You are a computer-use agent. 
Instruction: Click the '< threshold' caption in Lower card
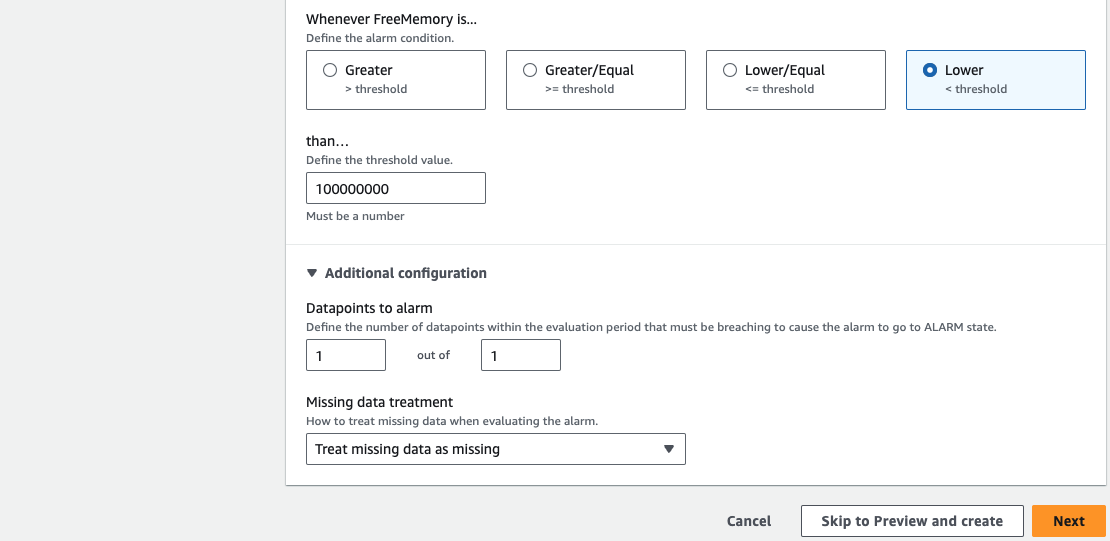pos(975,89)
